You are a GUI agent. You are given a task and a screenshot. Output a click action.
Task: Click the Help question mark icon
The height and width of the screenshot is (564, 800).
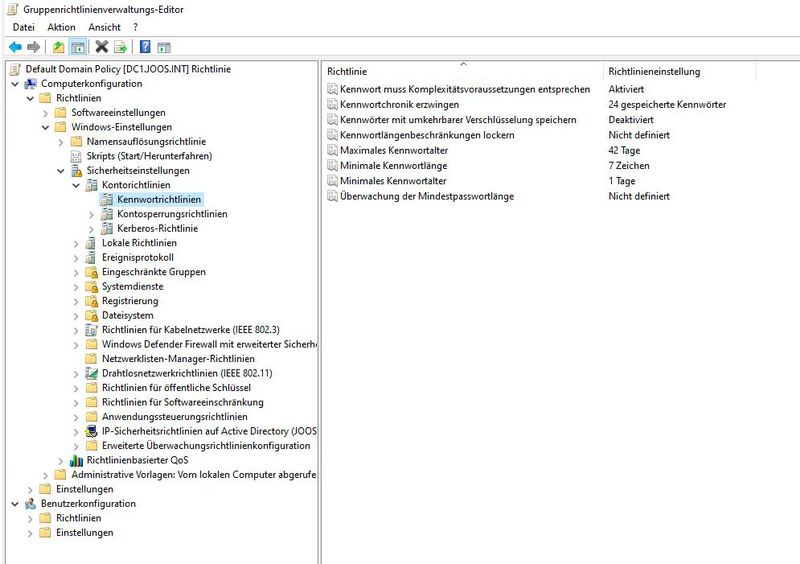pyautogui.click(x=145, y=47)
